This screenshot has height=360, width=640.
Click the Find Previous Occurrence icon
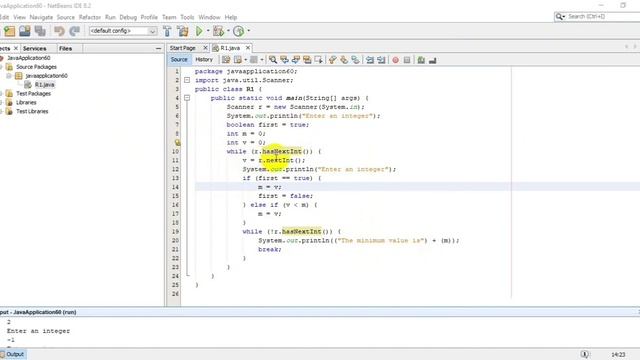(x=284, y=60)
